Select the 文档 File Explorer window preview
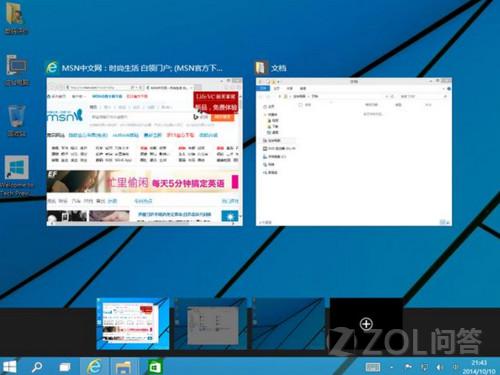500x375 pixels. [354, 152]
